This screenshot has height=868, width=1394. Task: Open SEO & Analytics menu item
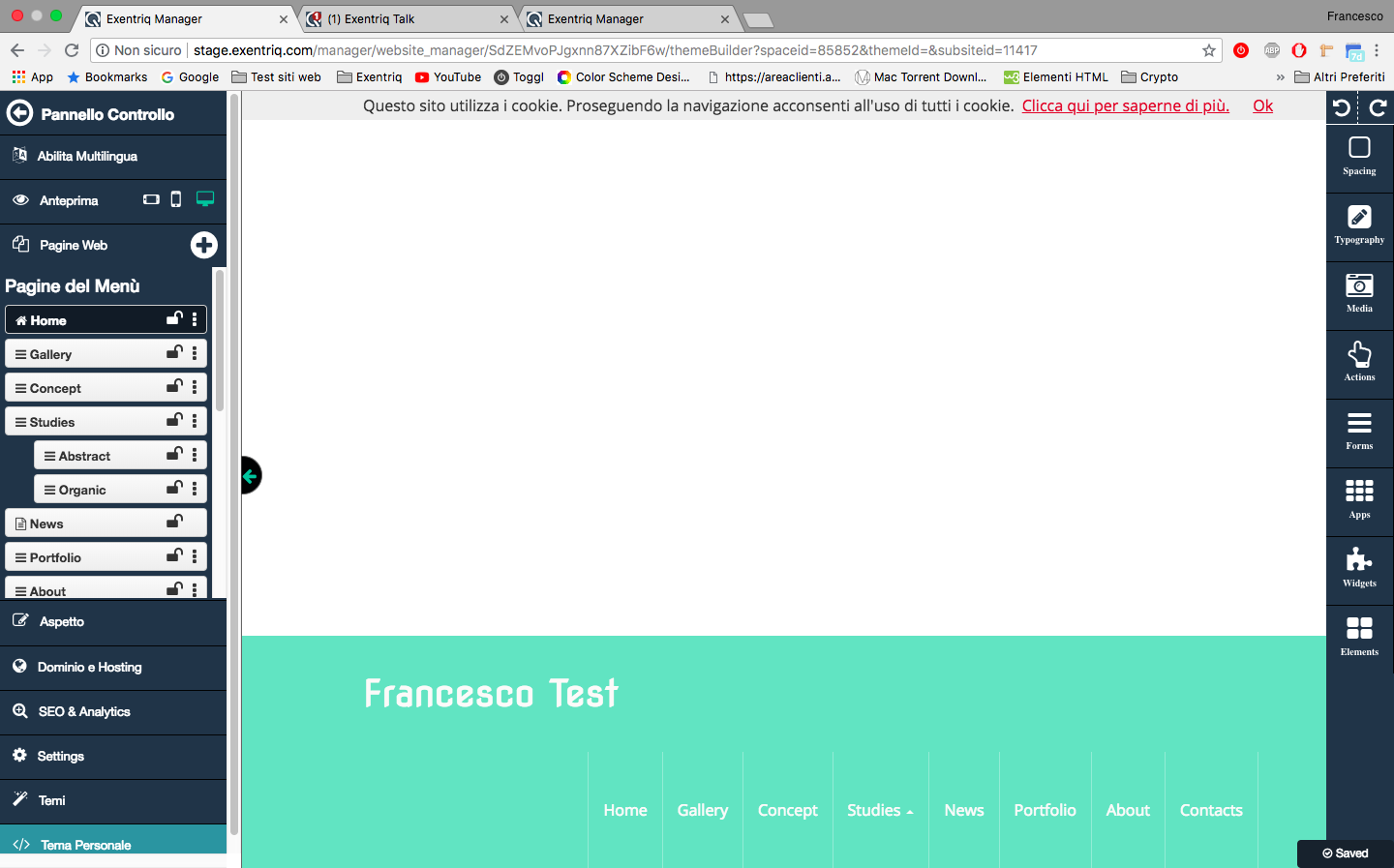pyautogui.click(x=83, y=711)
